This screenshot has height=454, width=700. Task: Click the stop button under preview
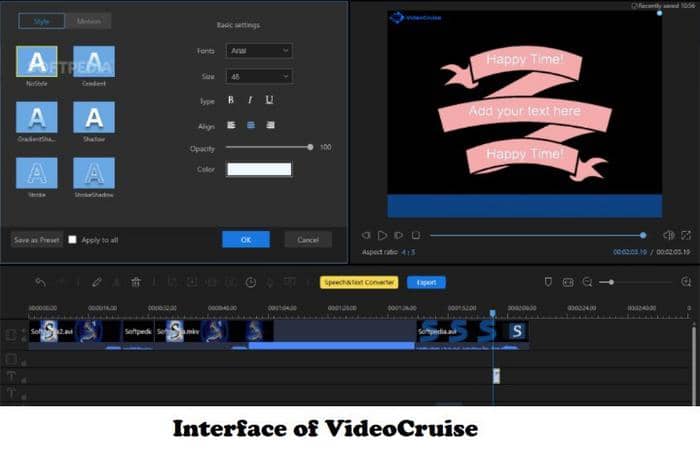(x=416, y=235)
